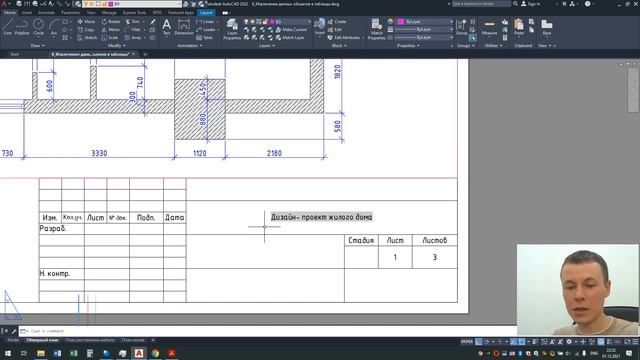Image resolution: width=640 pixels, height=360 pixels.
Task: Click Make Current layer button
Action: pos(291,29)
